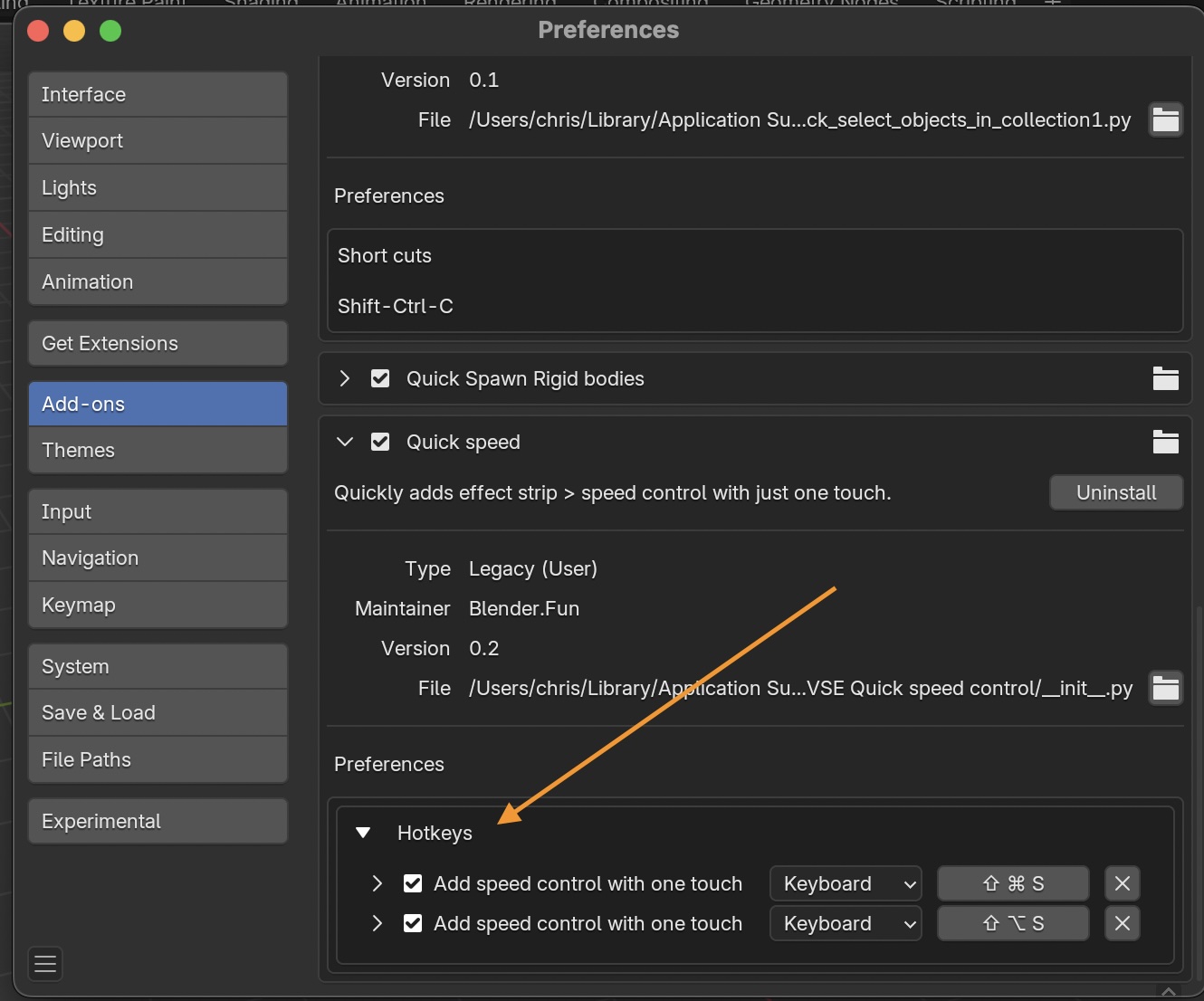Select the System preferences tab
Screen dimensions: 1204x1001
(x=158, y=666)
